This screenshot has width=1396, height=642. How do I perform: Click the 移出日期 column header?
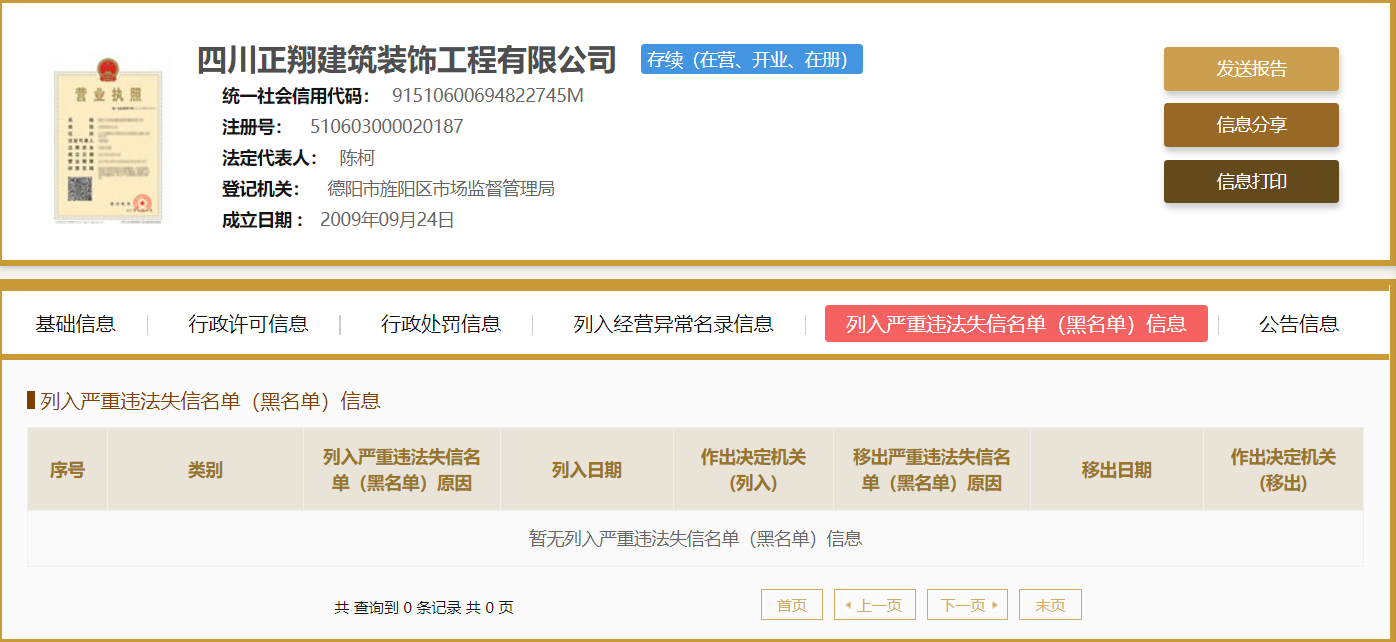(x=1117, y=470)
